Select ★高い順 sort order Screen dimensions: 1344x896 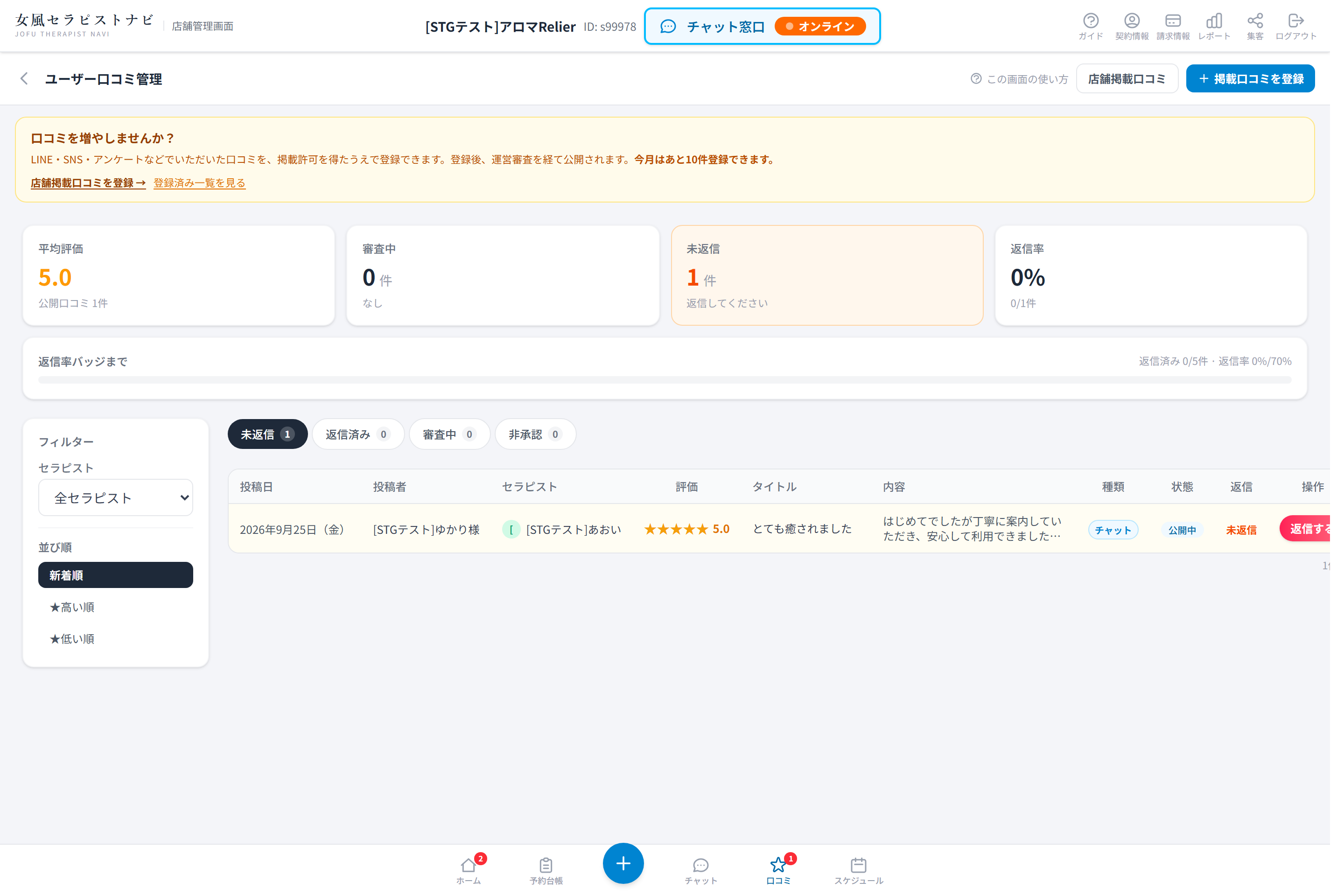pyautogui.click(x=117, y=613)
